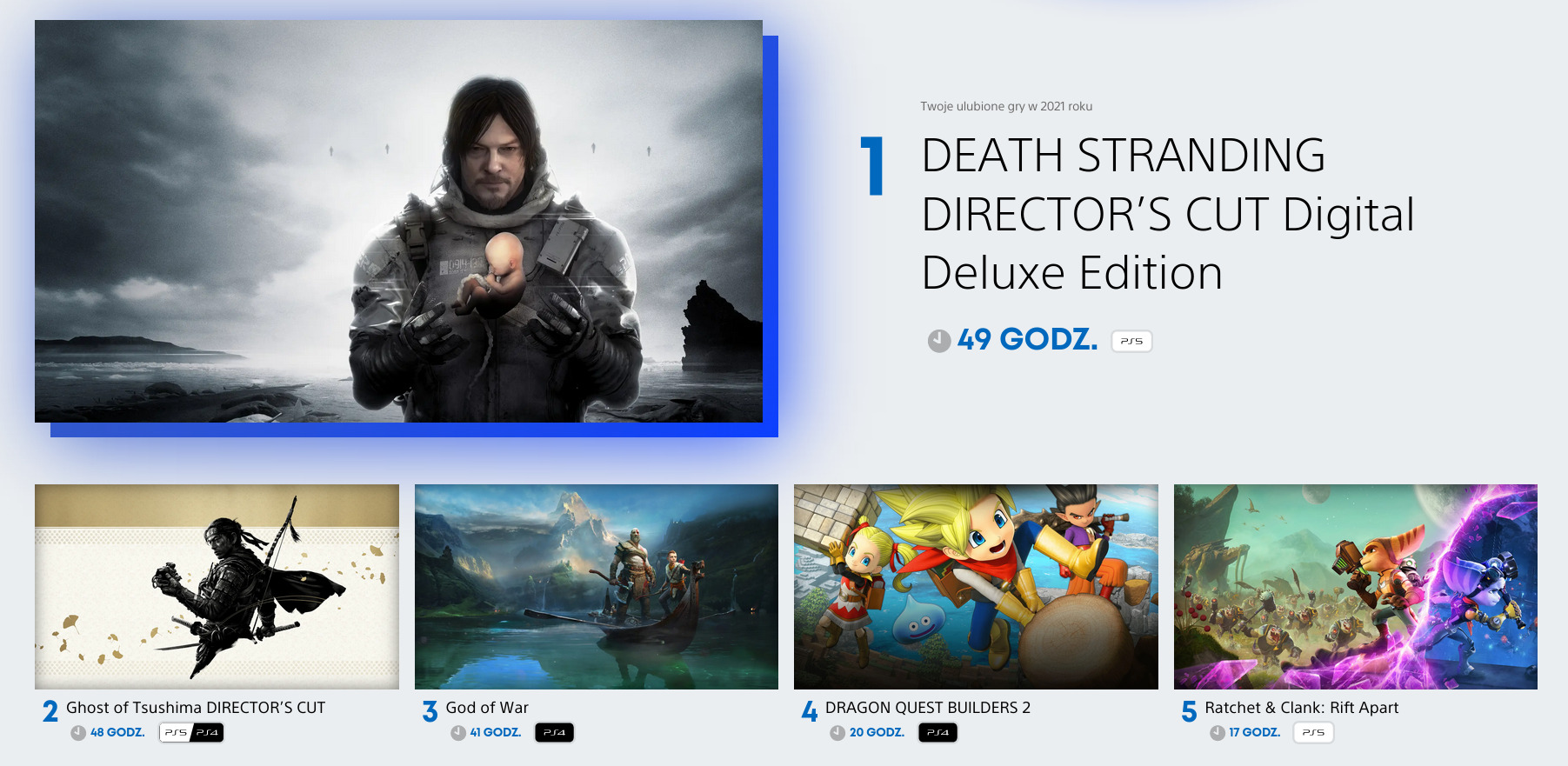This screenshot has height=766, width=1568.
Task: Click the PS5 badge under Ratchet & Clank
Action: pos(1313,733)
